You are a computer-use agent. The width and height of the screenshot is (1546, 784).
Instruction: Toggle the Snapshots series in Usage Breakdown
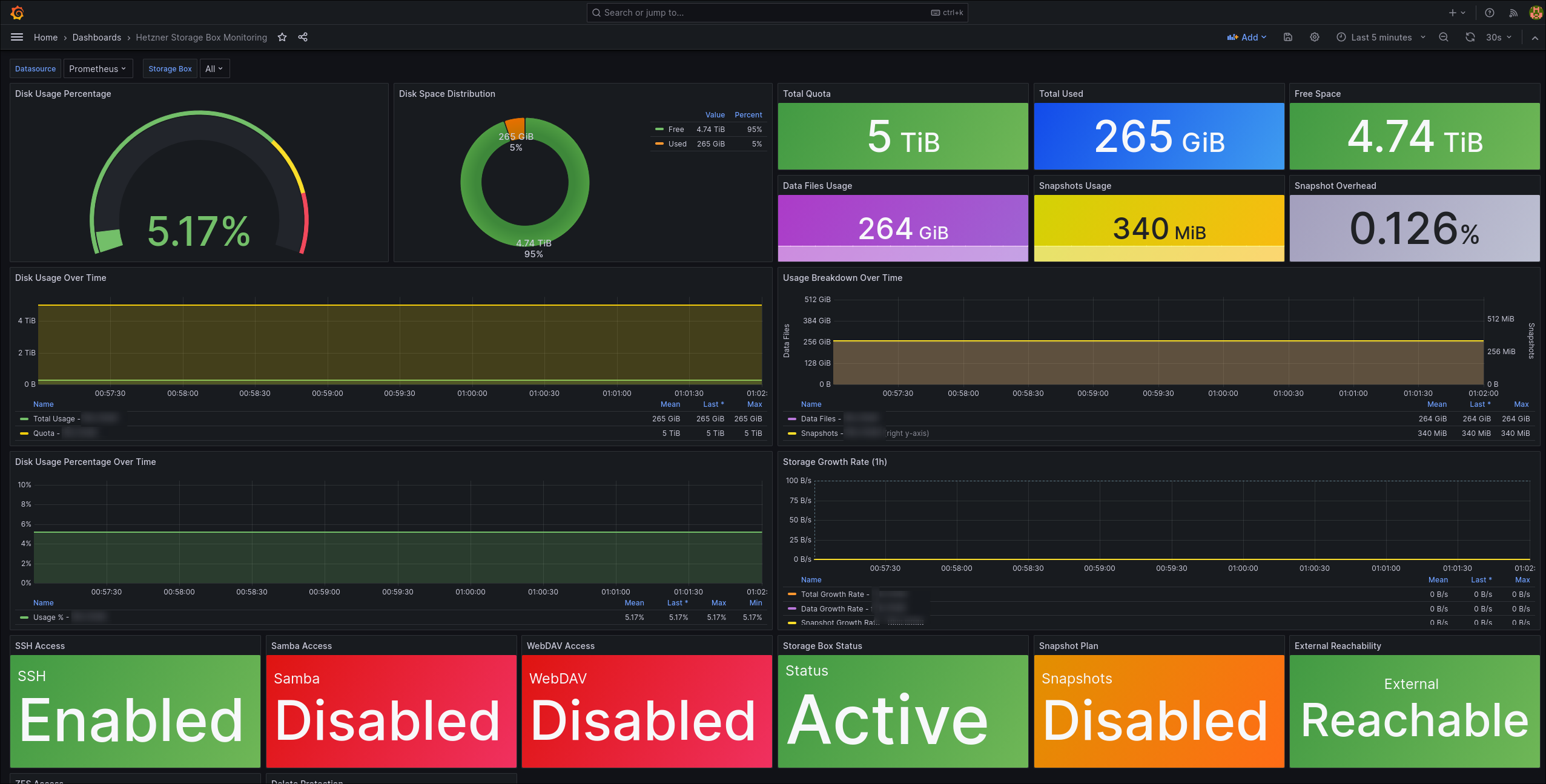822,433
